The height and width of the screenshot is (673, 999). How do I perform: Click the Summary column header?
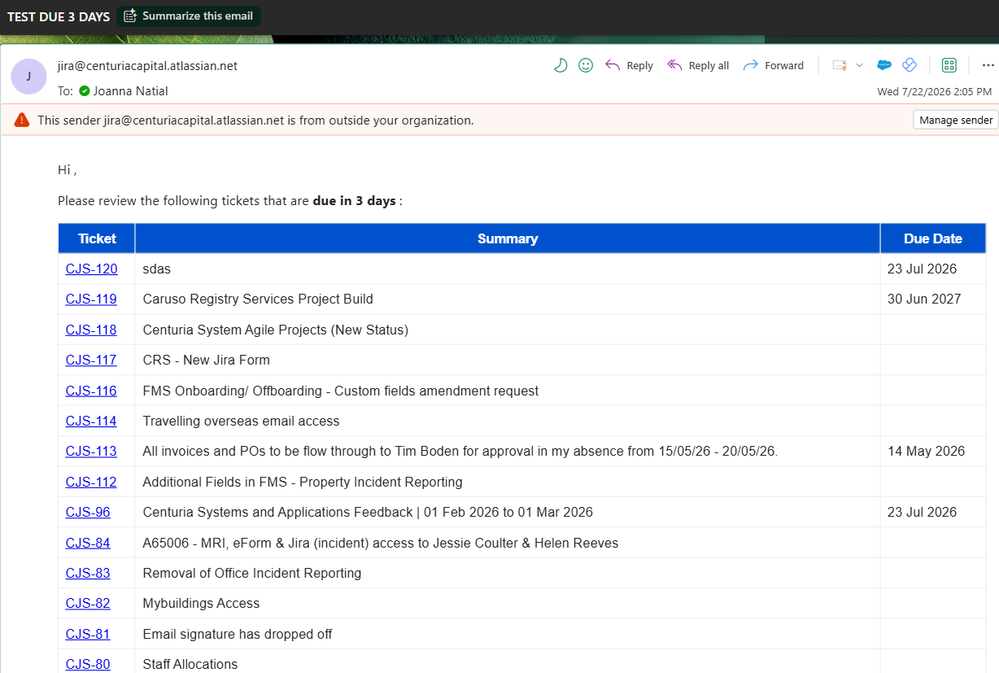[x=508, y=238]
